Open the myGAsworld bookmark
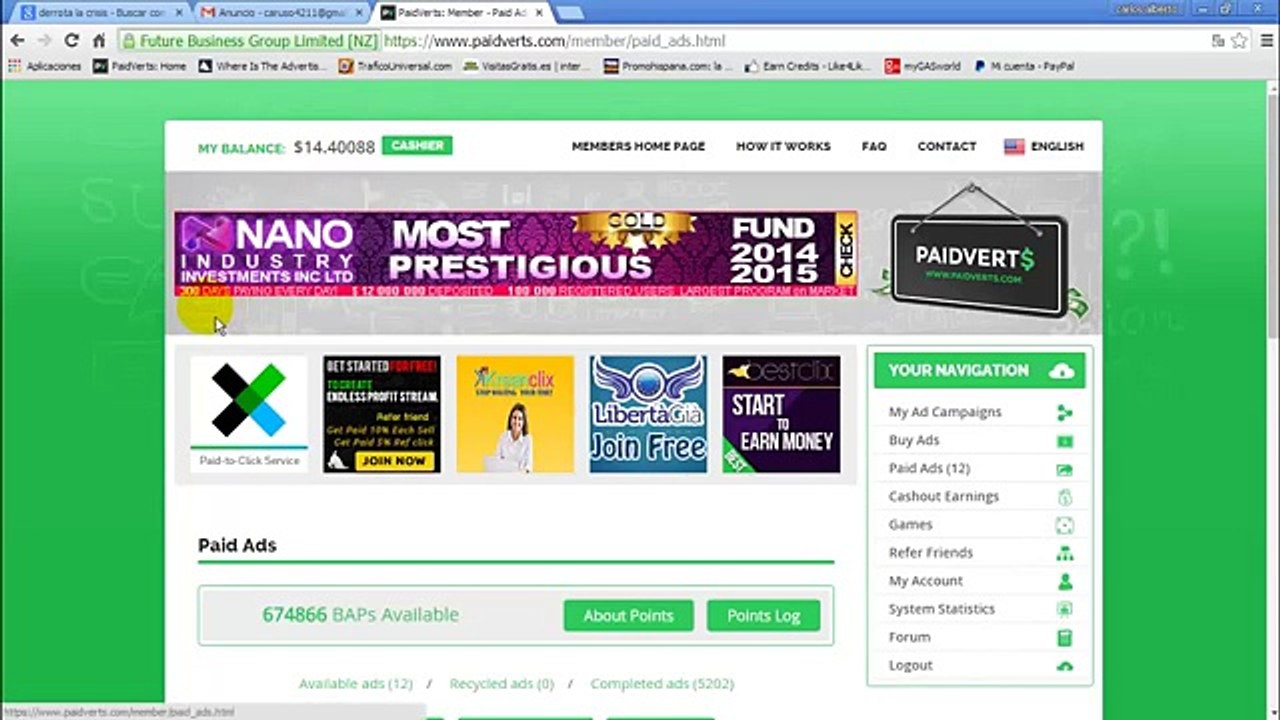Viewport: 1280px width, 720px height. point(923,67)
